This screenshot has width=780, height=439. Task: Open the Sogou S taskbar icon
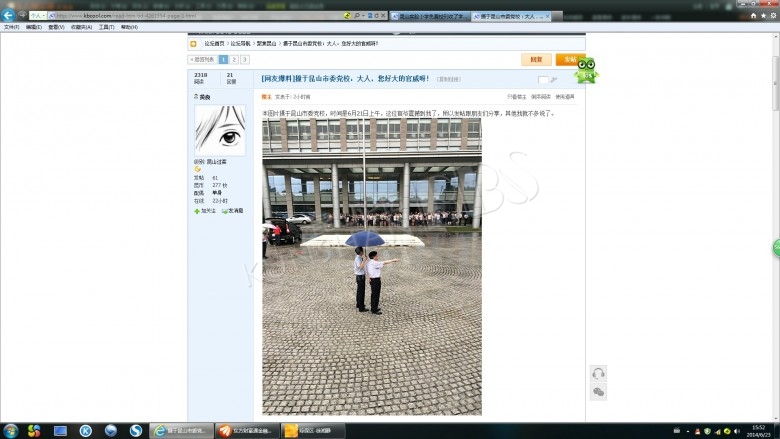(136, 431)
